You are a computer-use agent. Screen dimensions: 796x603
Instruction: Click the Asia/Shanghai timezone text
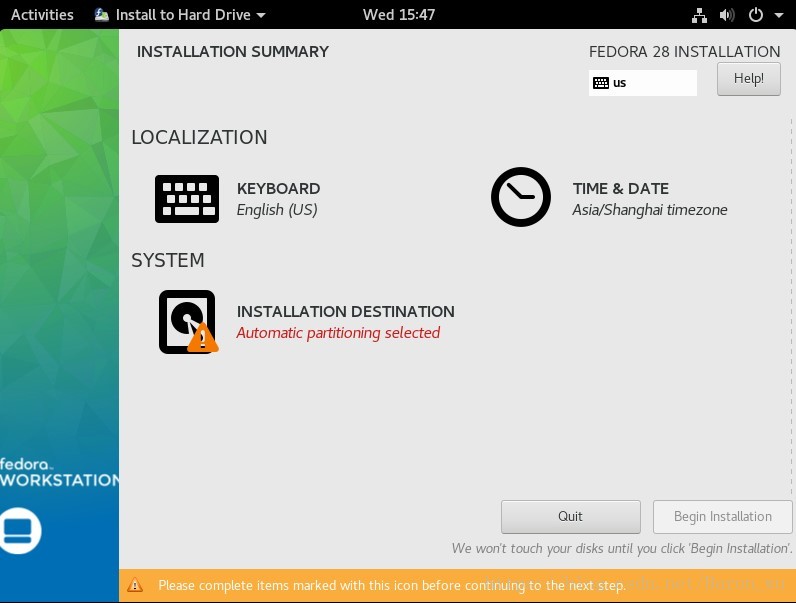click(650, 210)
